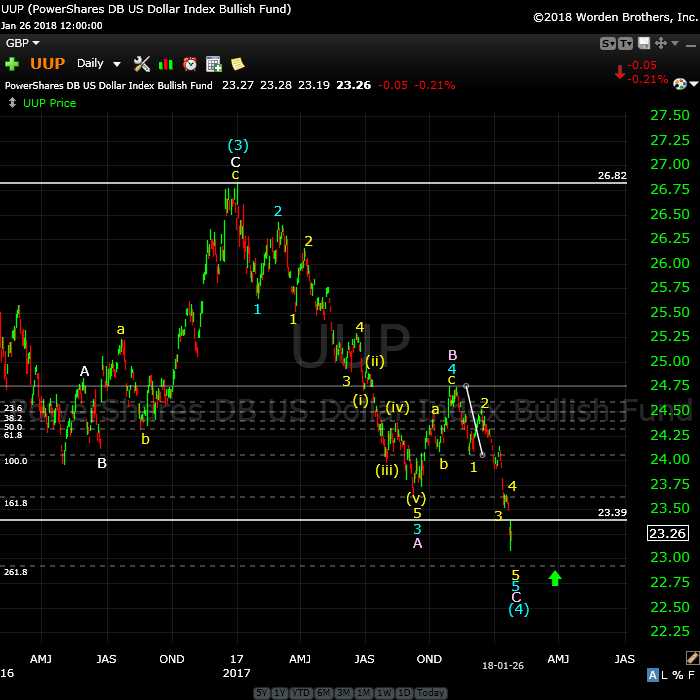Click the 23.26 current price box
This screenshot has height=700, width=700.
667,533
